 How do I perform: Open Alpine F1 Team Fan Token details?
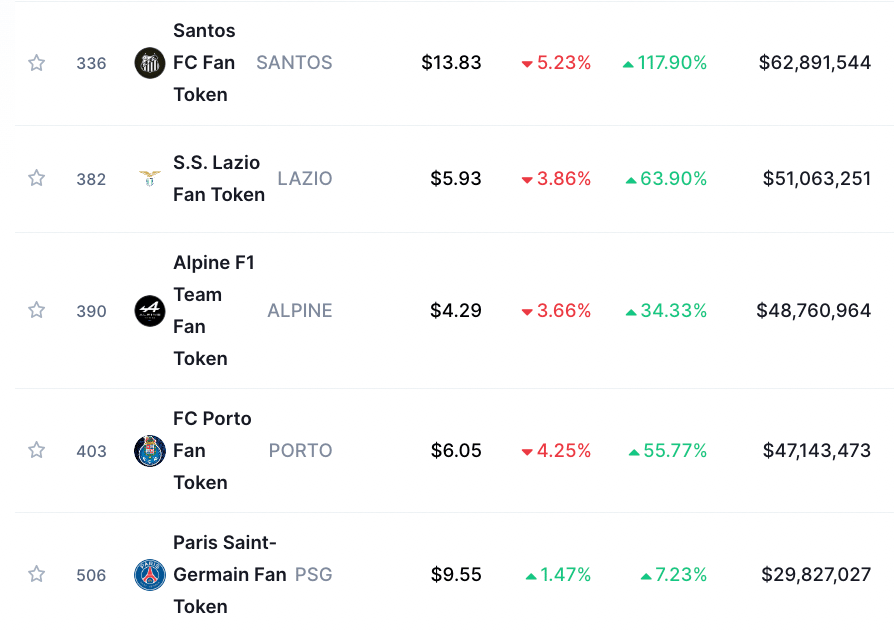pos(214,311)
